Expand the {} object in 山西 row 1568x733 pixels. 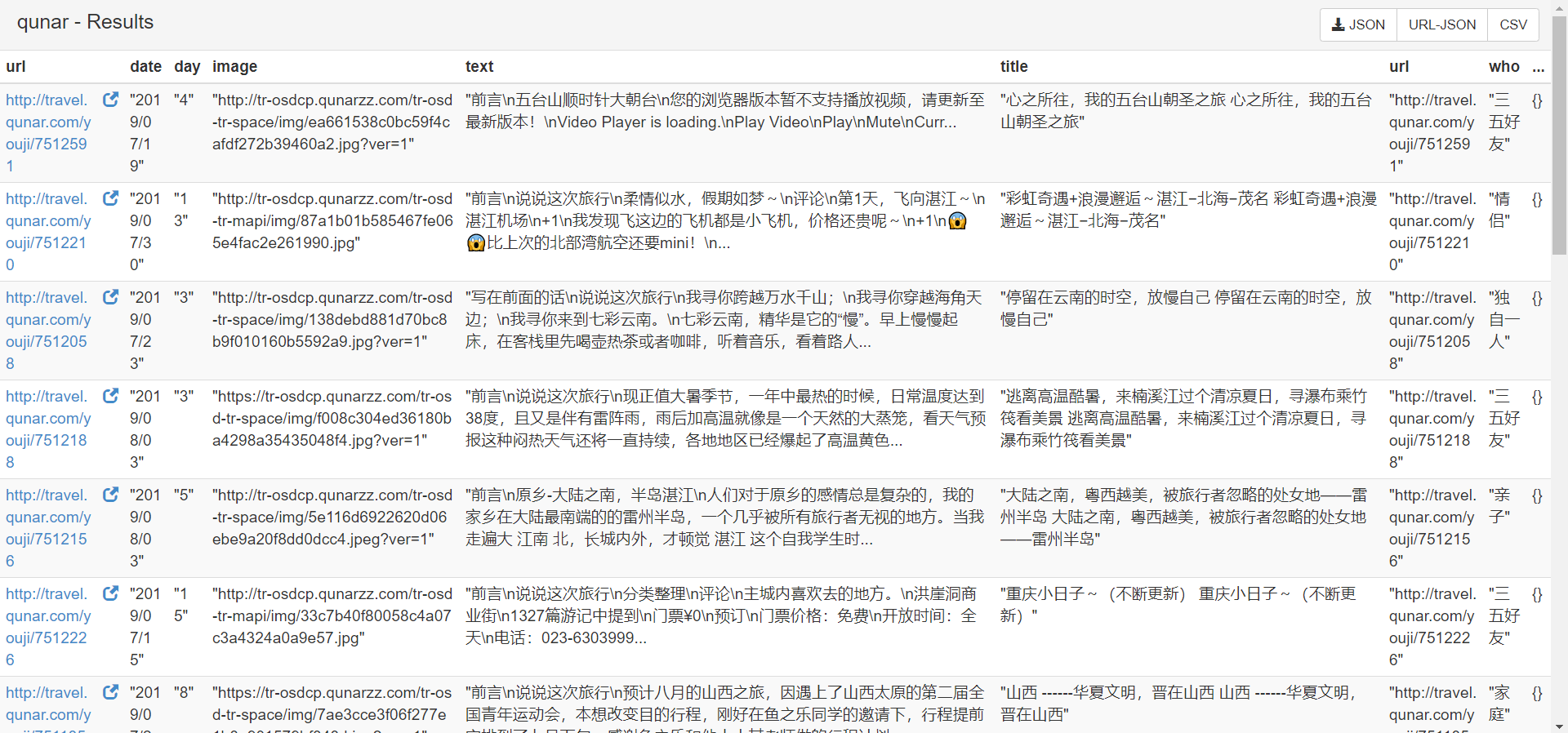click(x=1537, y=693)
